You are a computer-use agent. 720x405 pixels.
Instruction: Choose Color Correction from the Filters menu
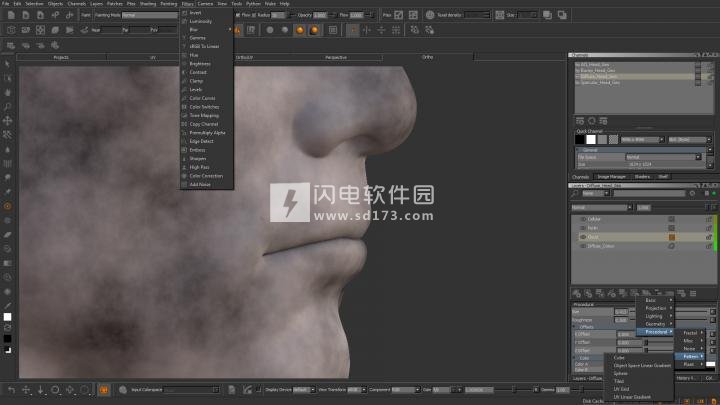(206, 176)
